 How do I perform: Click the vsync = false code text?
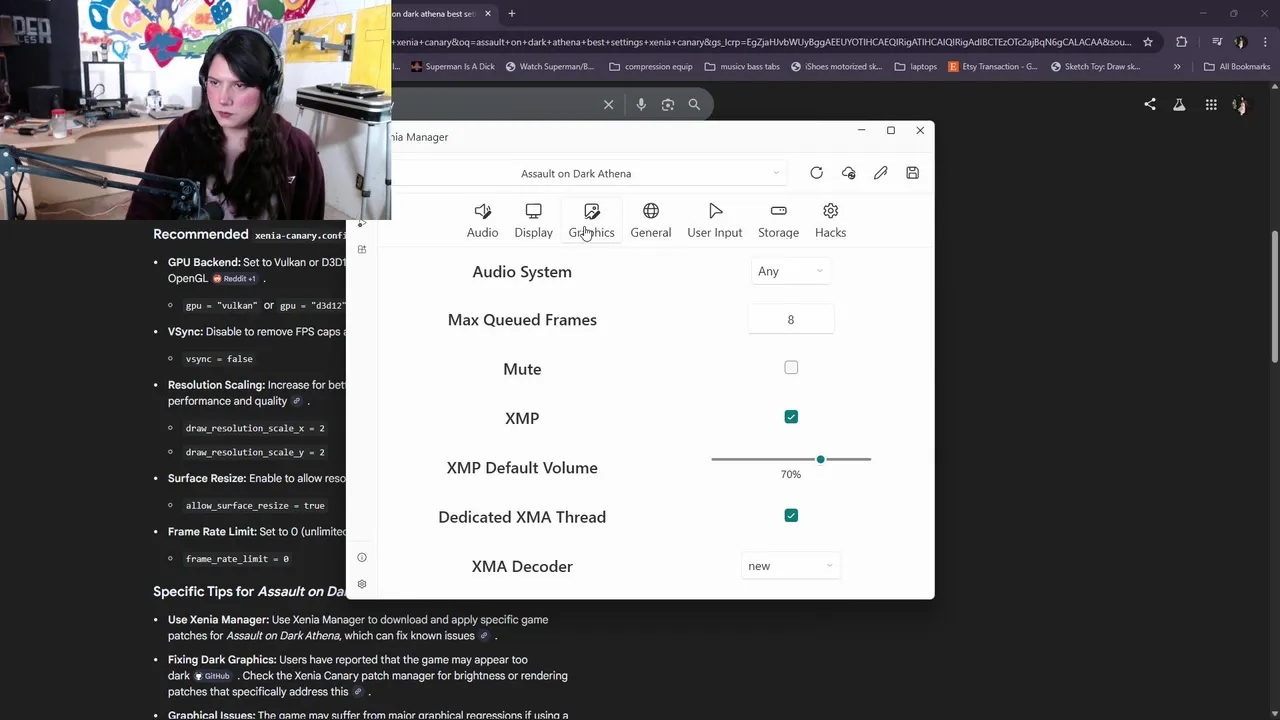coord(219,359)
